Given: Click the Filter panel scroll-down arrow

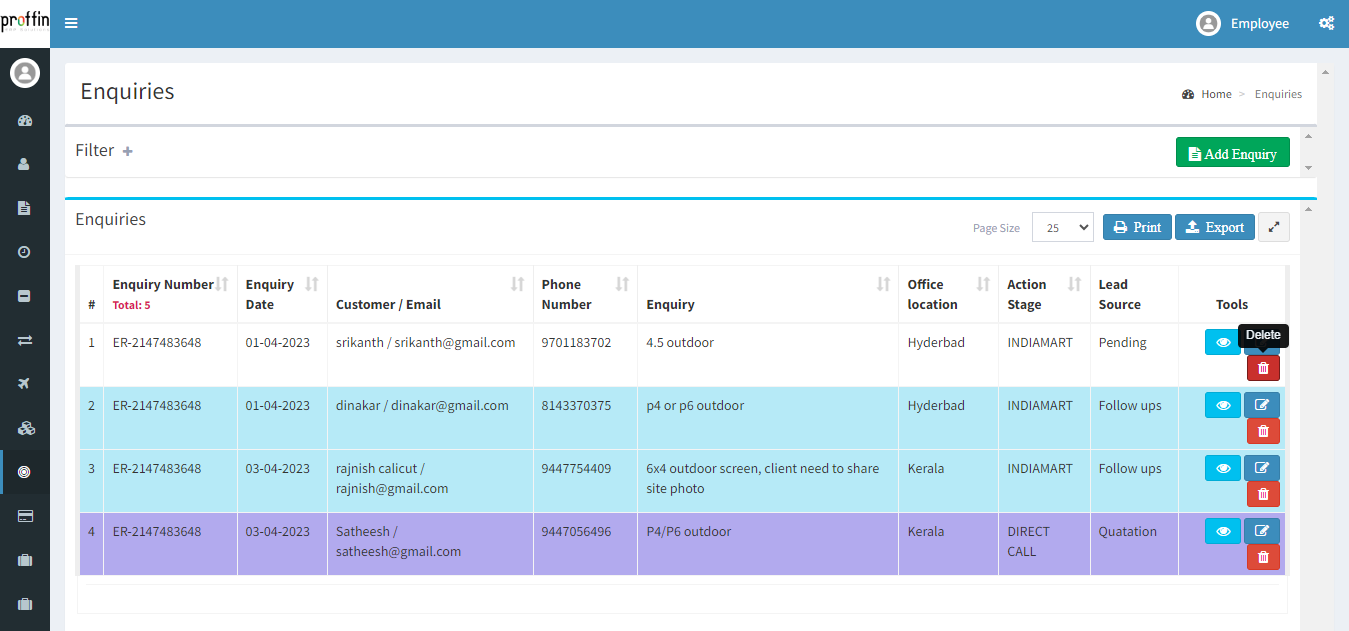Looking at the screenshot, I should coord(1309,168).
